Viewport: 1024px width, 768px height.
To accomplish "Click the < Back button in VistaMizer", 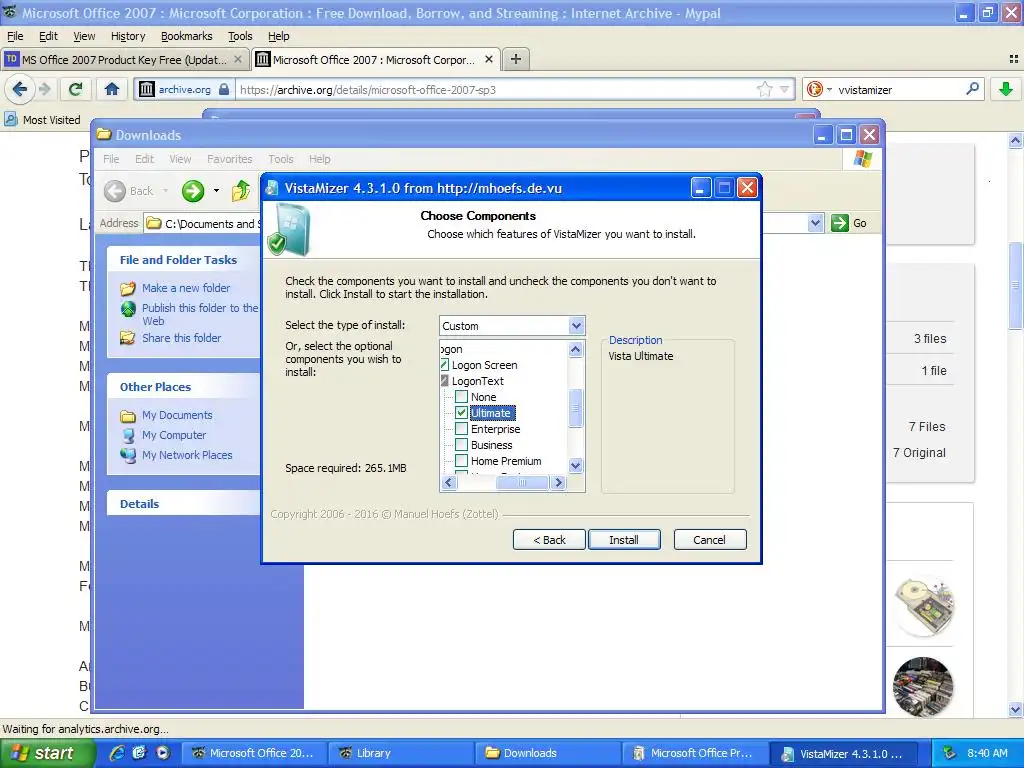I will coord(549,540).
